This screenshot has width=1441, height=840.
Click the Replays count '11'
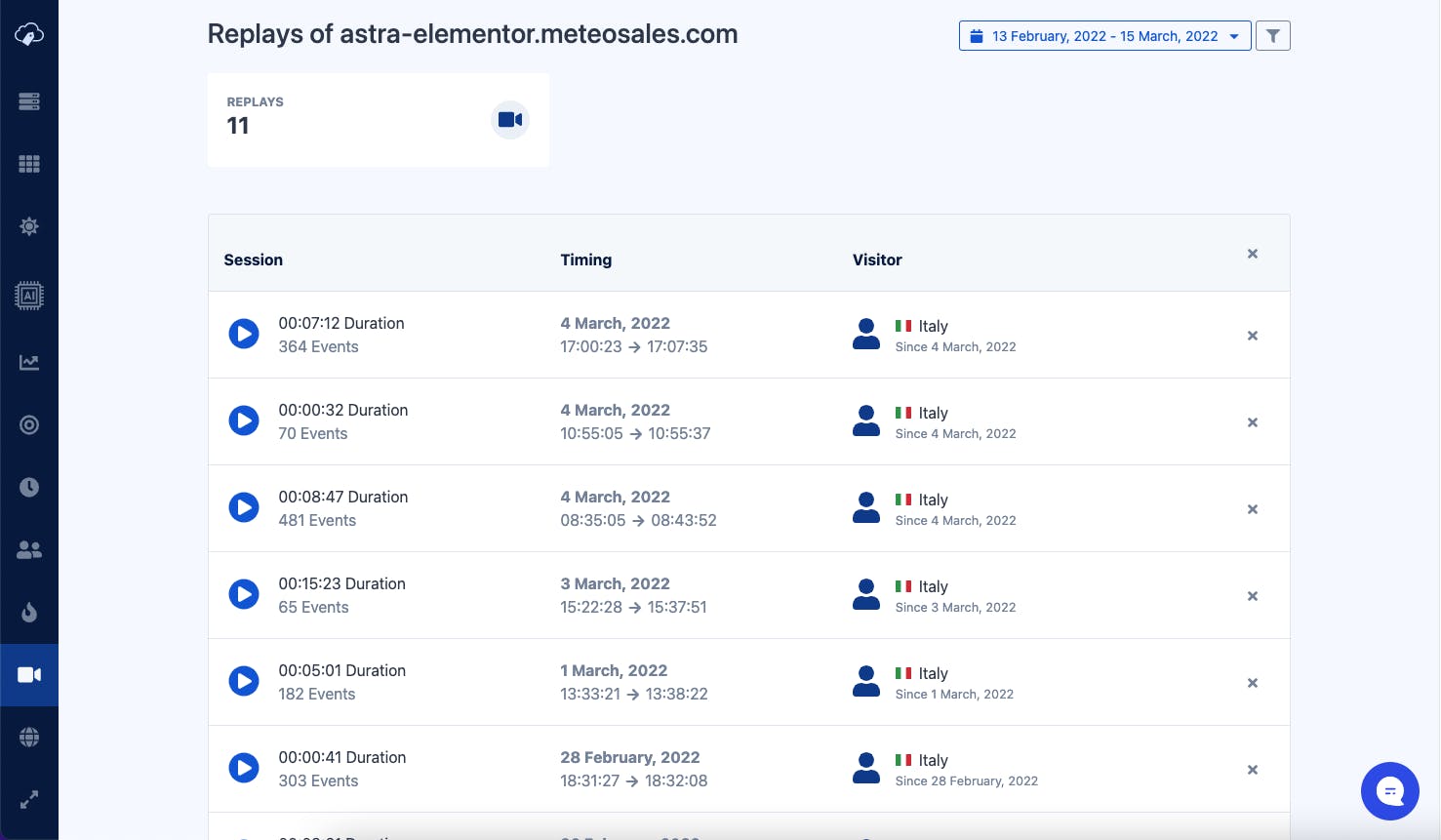tap(238, 126)
